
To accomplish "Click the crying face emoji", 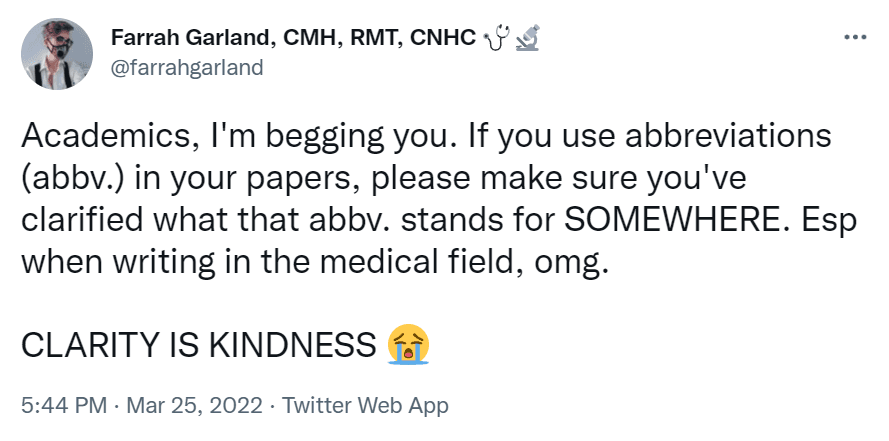I will pos(409,344).
